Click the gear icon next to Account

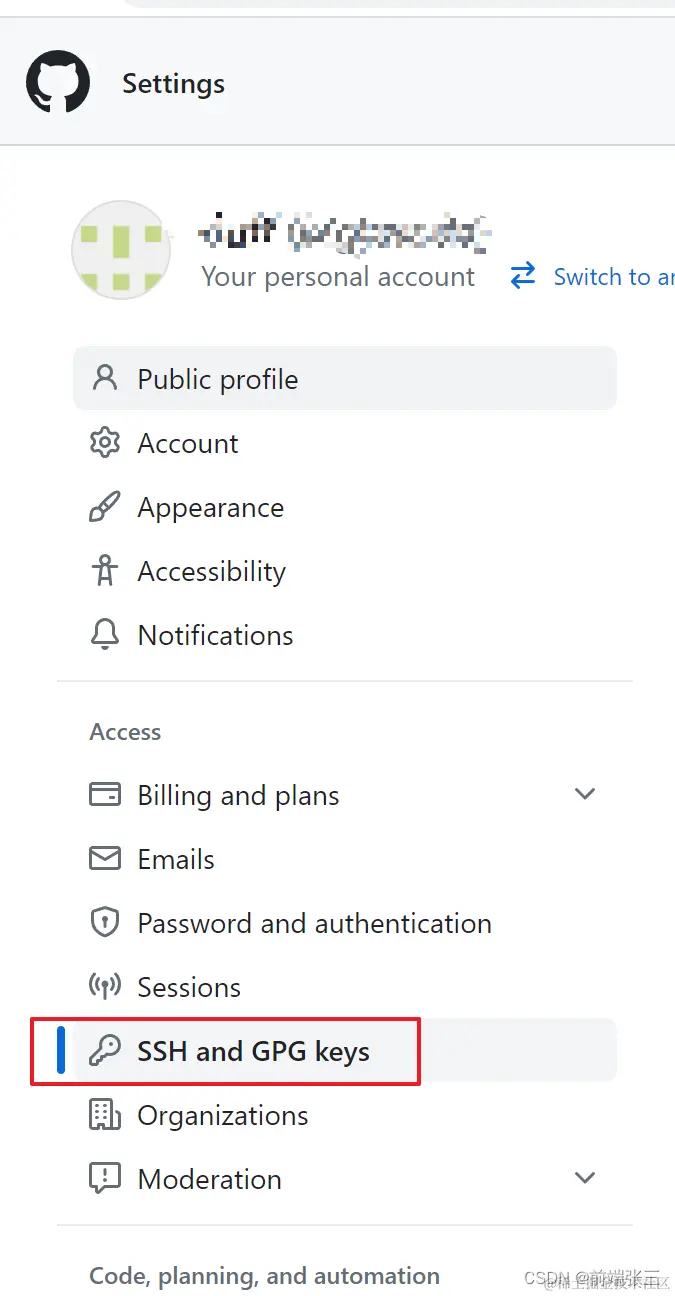coord(104,443)
